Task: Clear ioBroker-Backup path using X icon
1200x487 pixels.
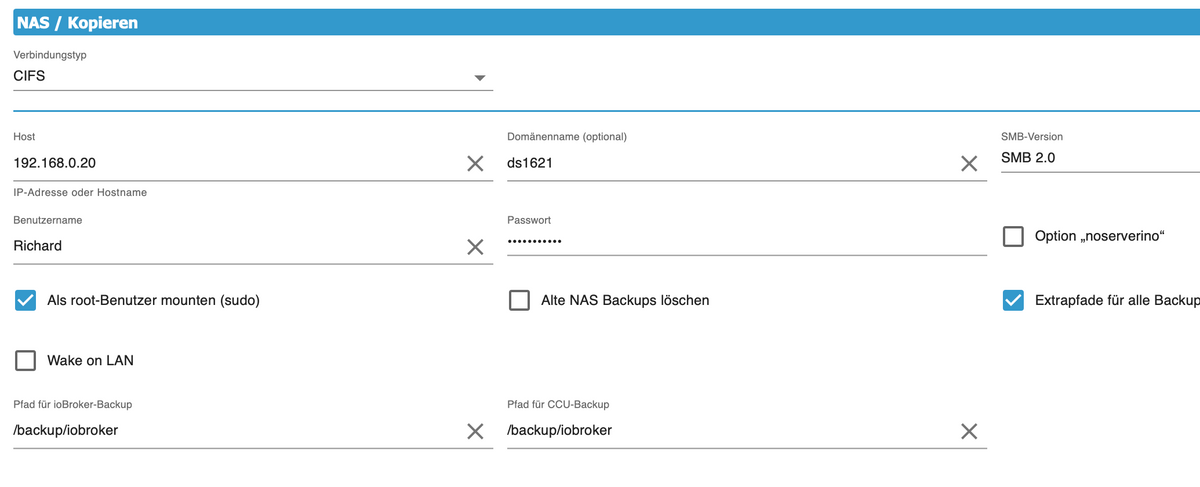Action: (475, 431)
